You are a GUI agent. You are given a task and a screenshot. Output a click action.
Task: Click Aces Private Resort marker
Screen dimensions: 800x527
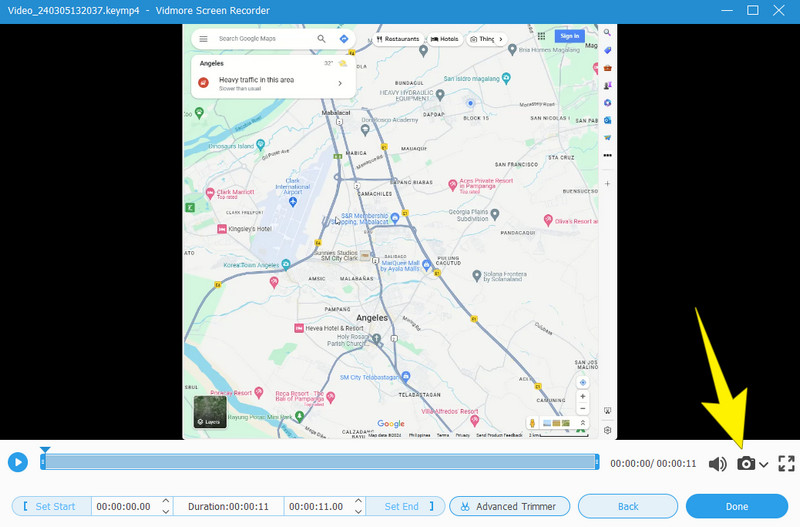point(453,185)
